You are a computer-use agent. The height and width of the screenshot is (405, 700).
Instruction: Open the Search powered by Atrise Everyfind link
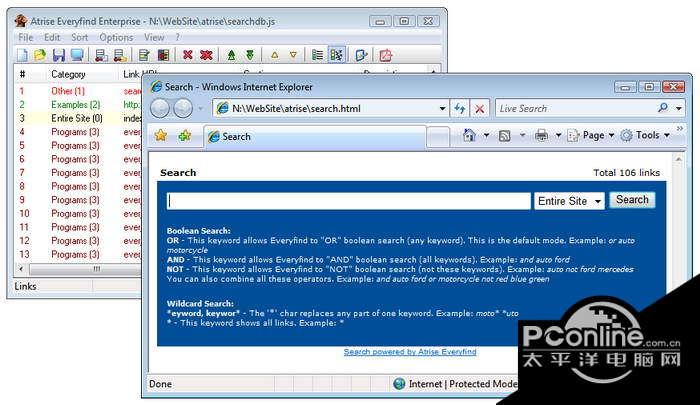click(x=410, y=352)
